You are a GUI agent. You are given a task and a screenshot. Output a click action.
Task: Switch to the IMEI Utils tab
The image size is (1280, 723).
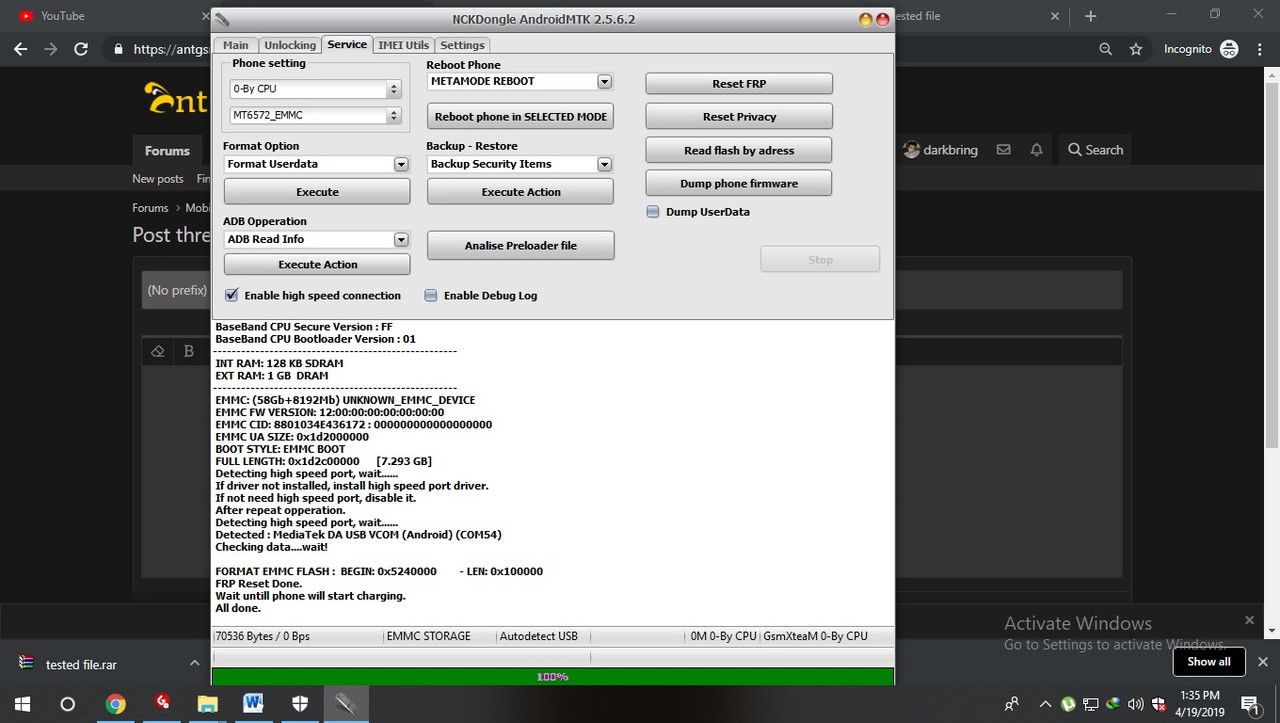pyautogui.click(x=404, y=45)
